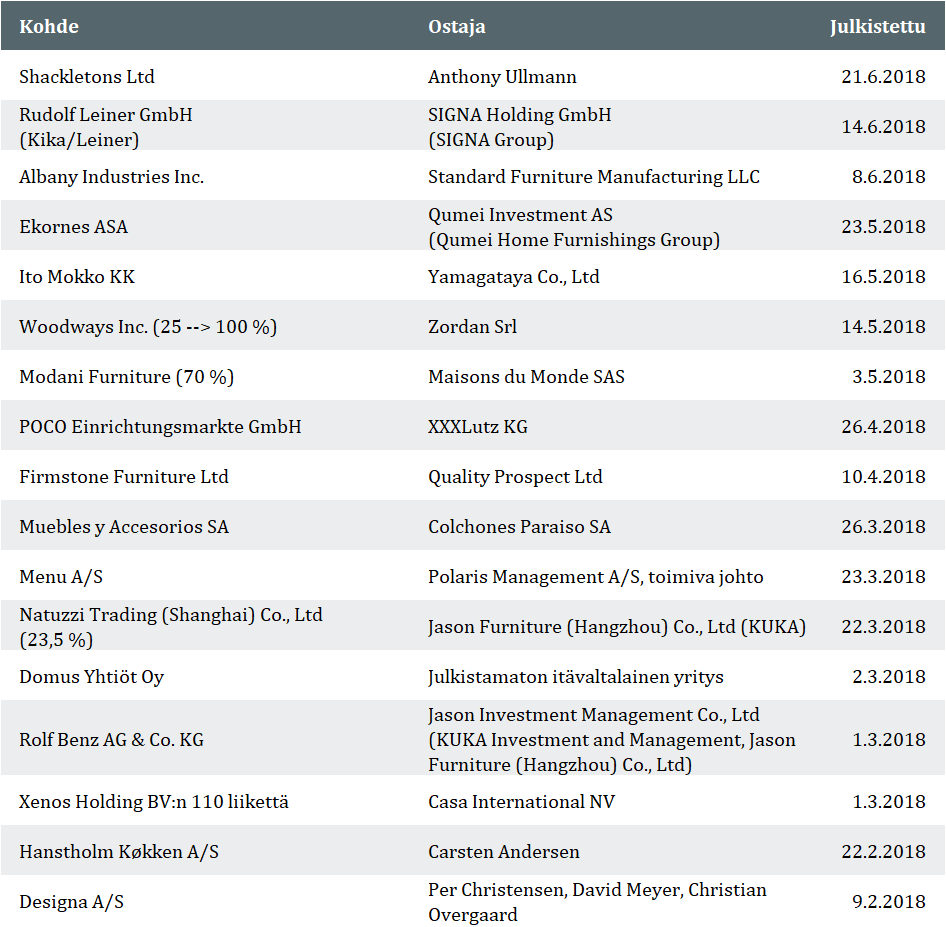Select Natuzzi Trading (Shanghai) Co., Ltd cell
The image size is (946, 927).
[171, 627]
